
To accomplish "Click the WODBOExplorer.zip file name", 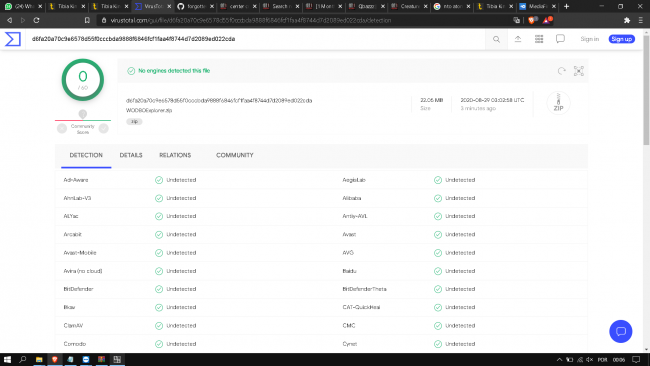I will pos(149,110).
